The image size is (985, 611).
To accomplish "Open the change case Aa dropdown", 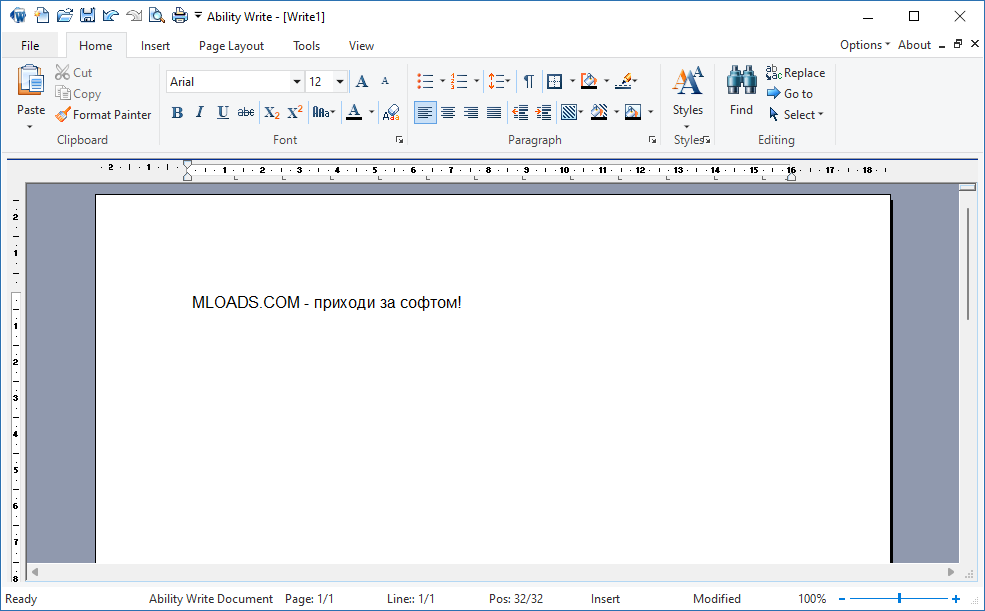I will [x=324, y=112].
